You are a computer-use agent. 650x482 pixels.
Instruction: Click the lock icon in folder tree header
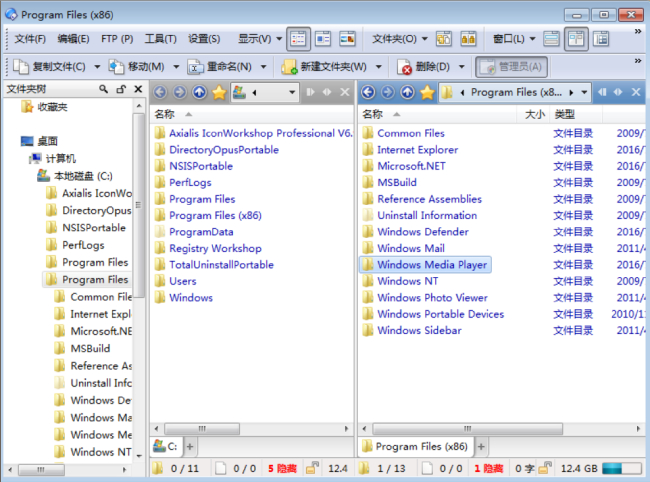coord(120,89)
